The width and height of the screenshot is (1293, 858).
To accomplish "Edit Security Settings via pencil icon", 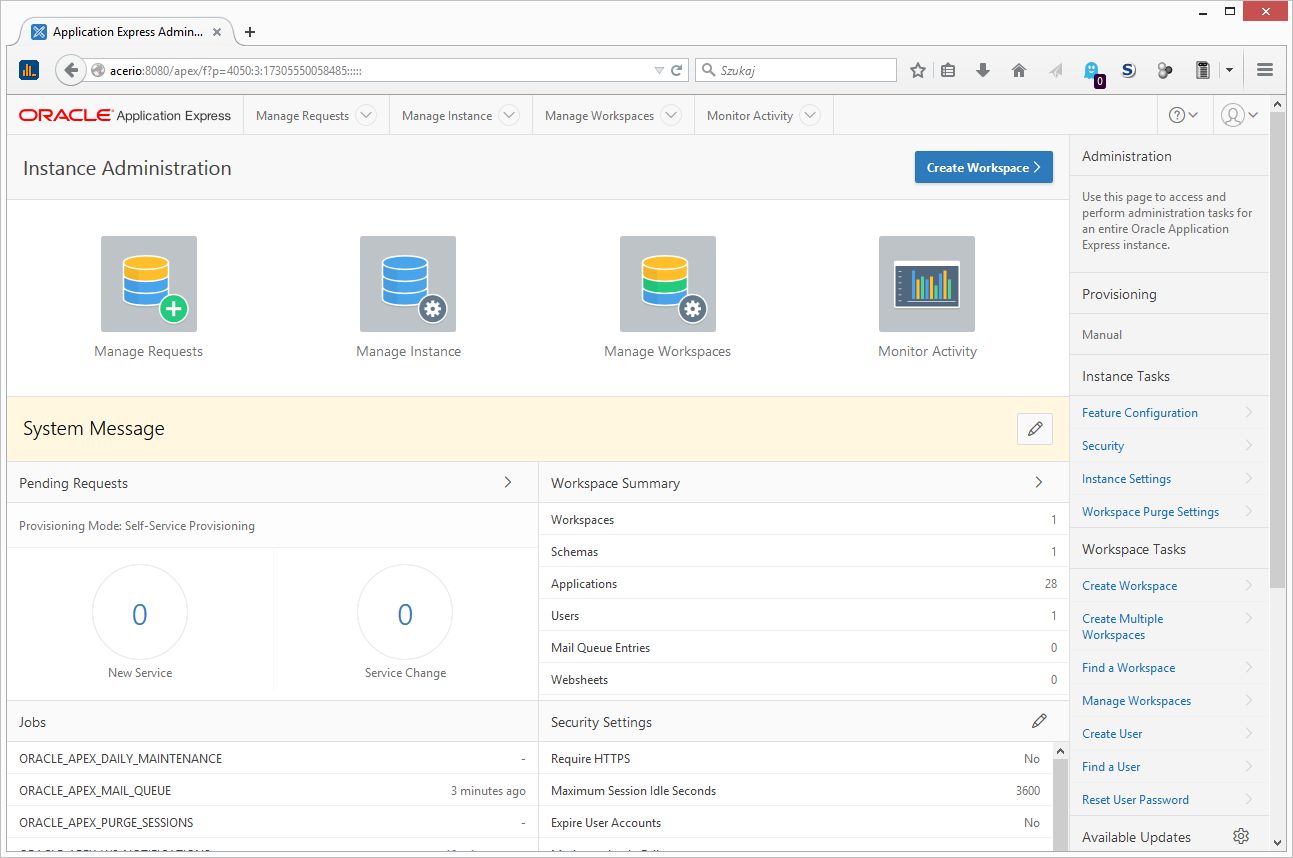I will point(1039,721).
